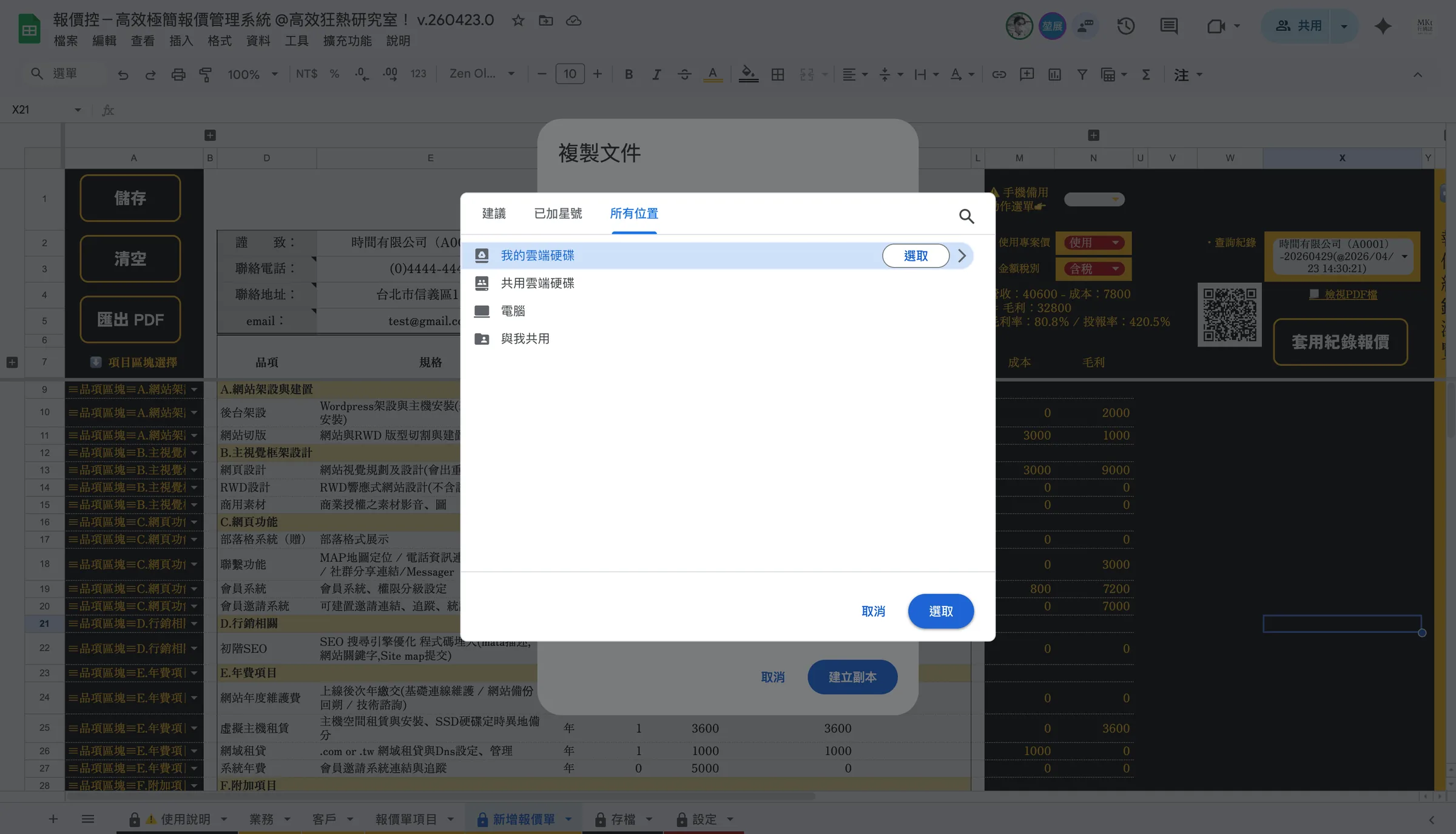Image resolution: width=1456 pixels, height=834 pixels.
Task: Open the 所有位置 all locations tab
Action: (634, 214)
